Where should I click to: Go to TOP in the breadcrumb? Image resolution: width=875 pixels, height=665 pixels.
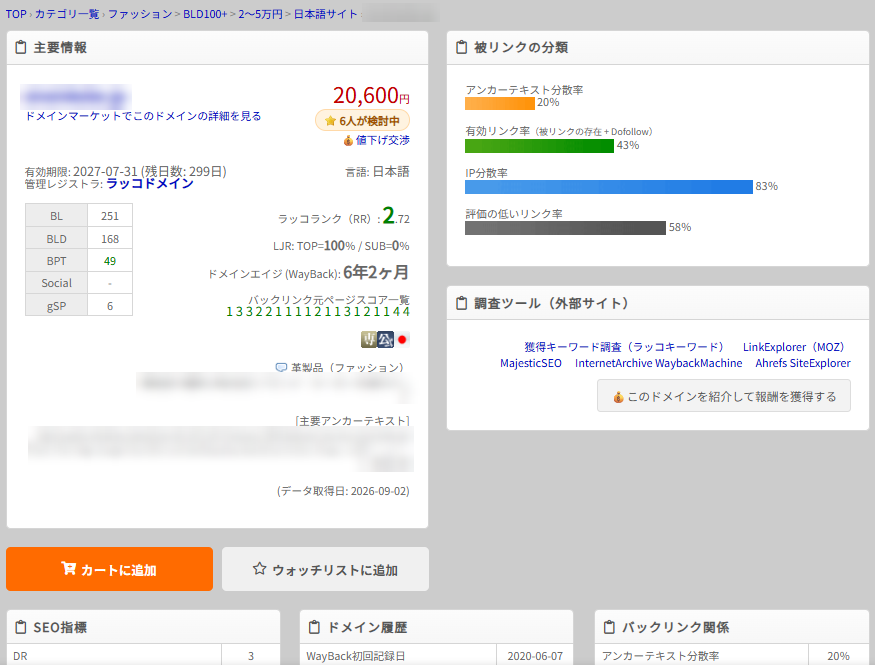coord(16,14)
